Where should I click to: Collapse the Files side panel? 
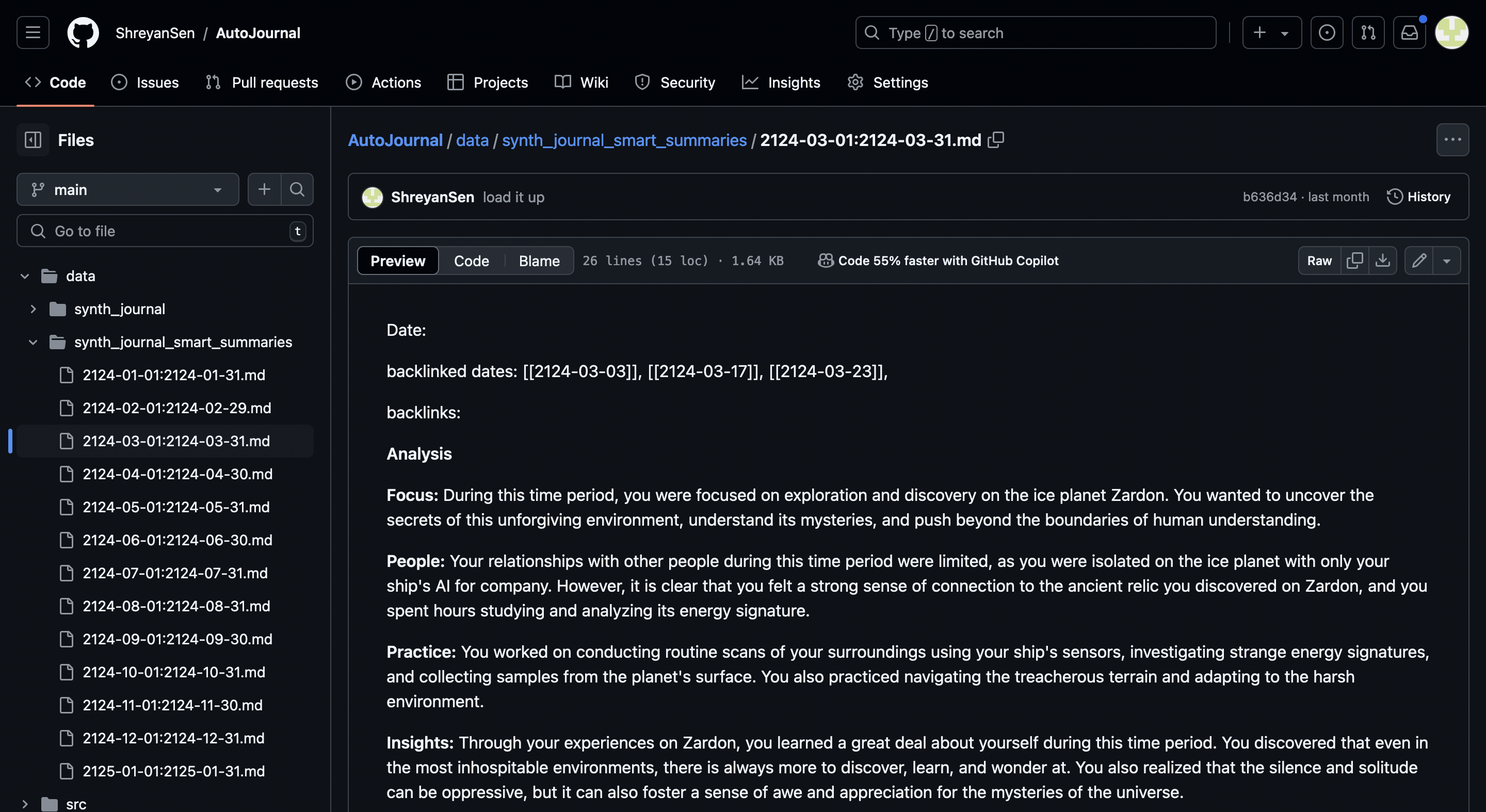33,140
